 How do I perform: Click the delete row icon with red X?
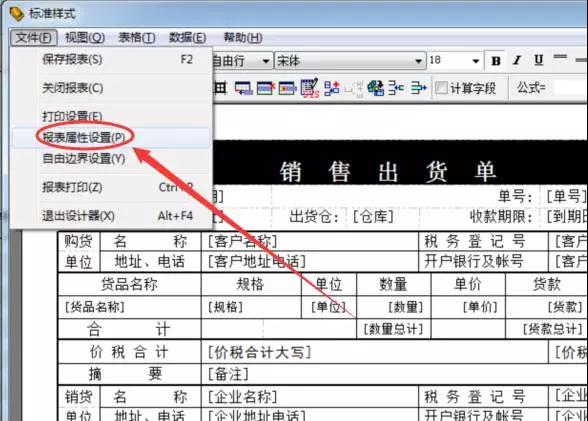coord(266,88)
